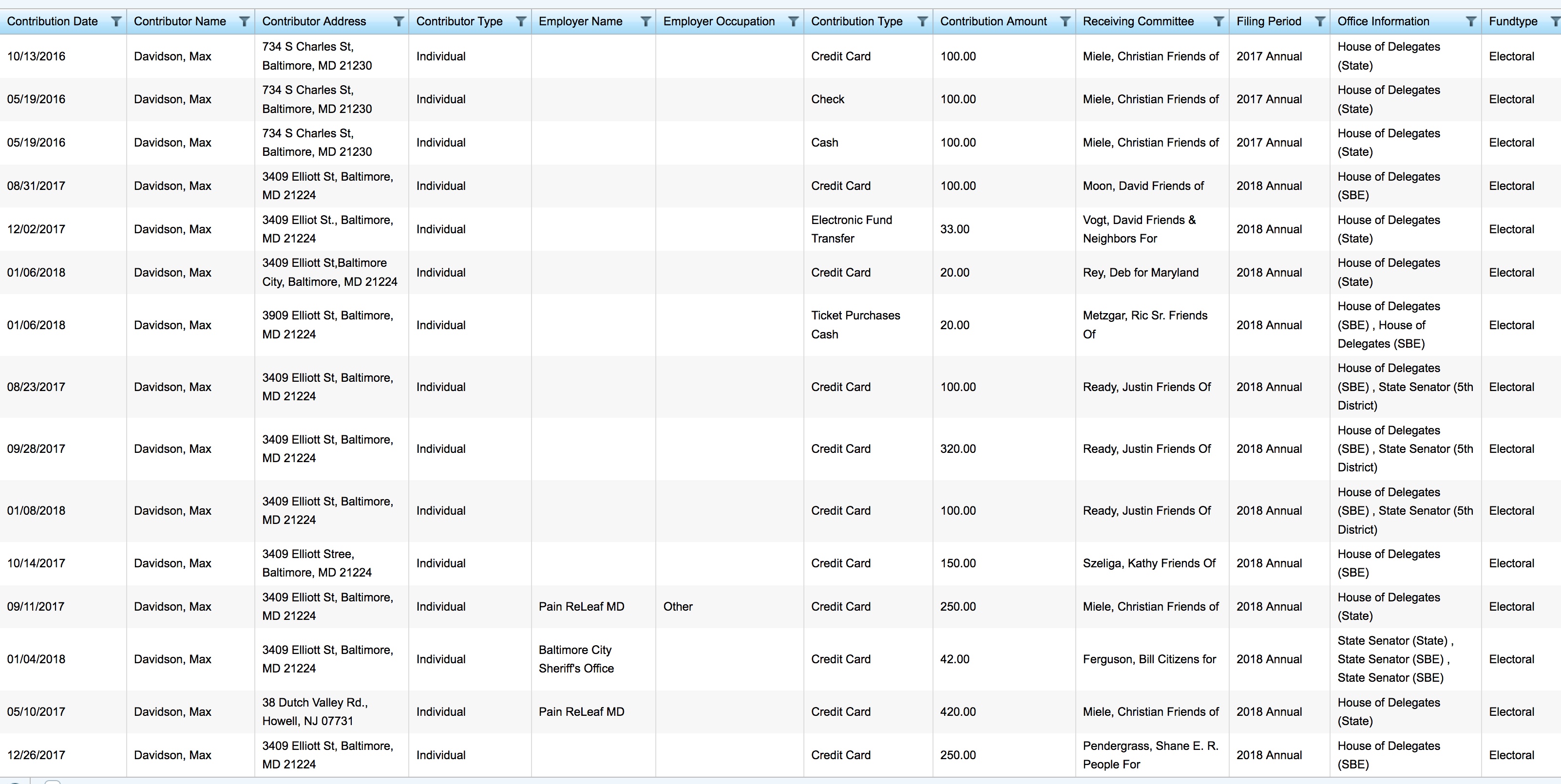Sort by Filing Period header
This screenshot has width=1561, height=784.
(x=1269, y=21)
